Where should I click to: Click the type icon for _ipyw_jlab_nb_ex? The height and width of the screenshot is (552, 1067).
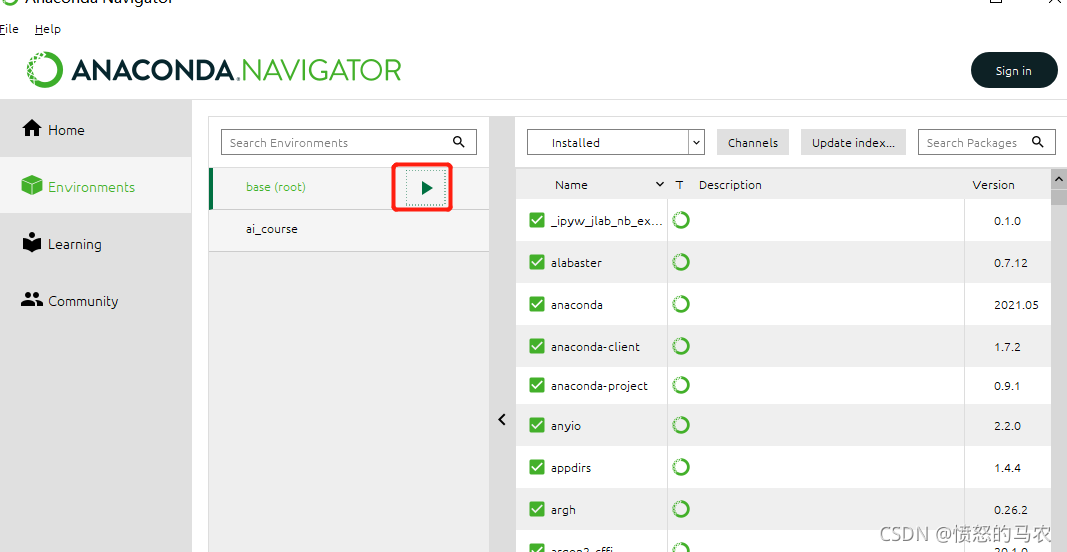click(x=680, y=221)
